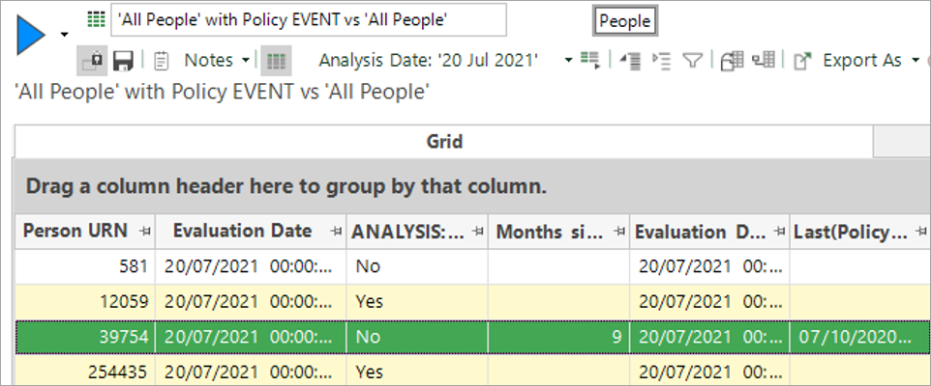Select the Grid tab
Screen dimensions: 931x386
(x=444, y=142)
